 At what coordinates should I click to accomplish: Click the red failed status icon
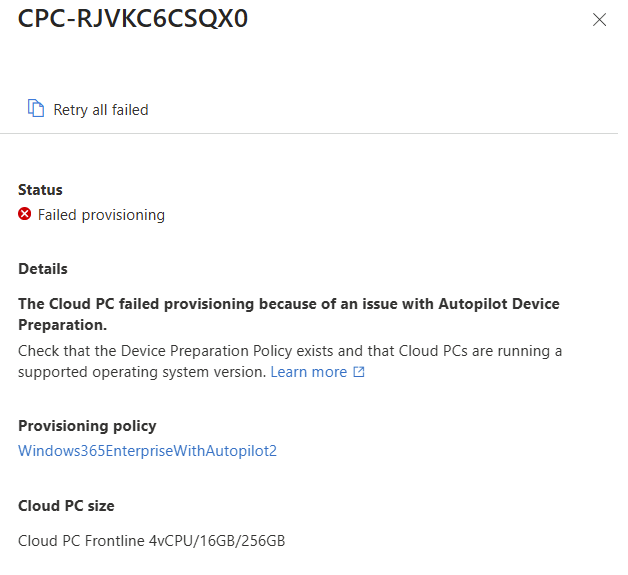tap(25, 214)
